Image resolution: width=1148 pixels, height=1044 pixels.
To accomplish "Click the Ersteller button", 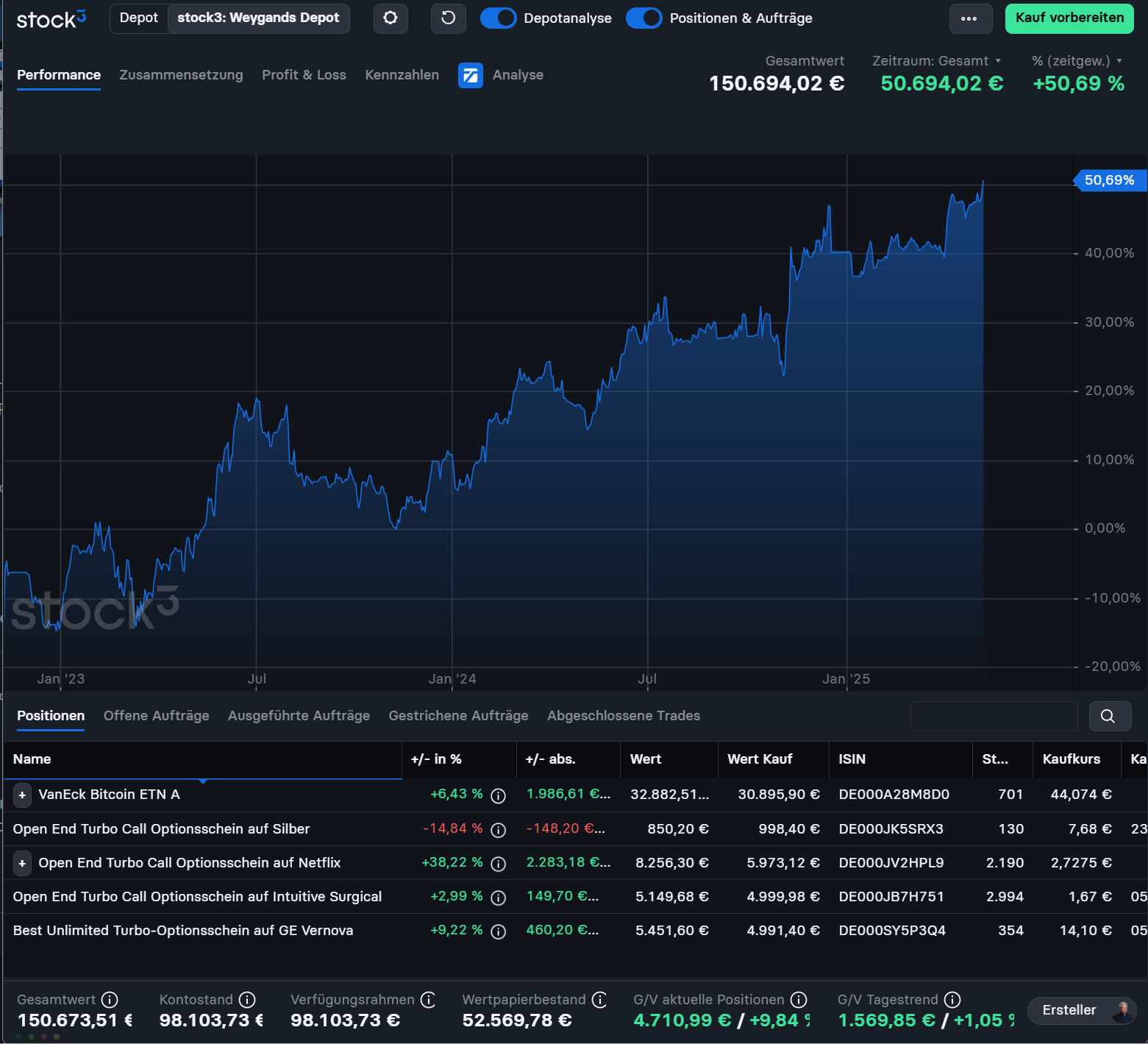I will coord(1082,1011).
